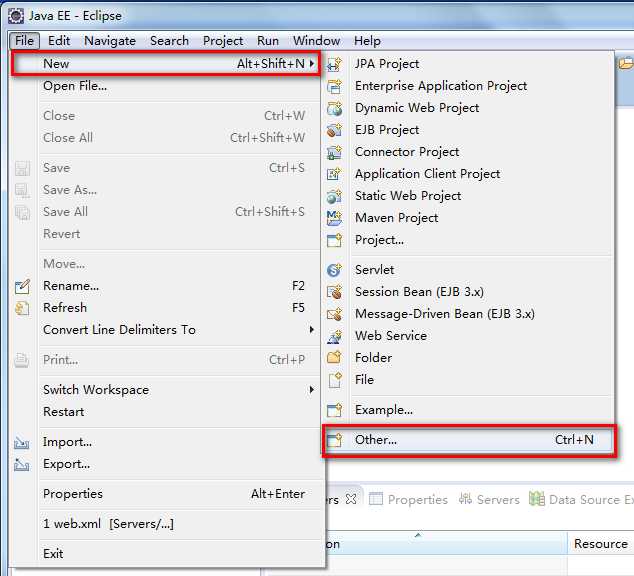Switch to the Servers view tab

coord(489,500)
